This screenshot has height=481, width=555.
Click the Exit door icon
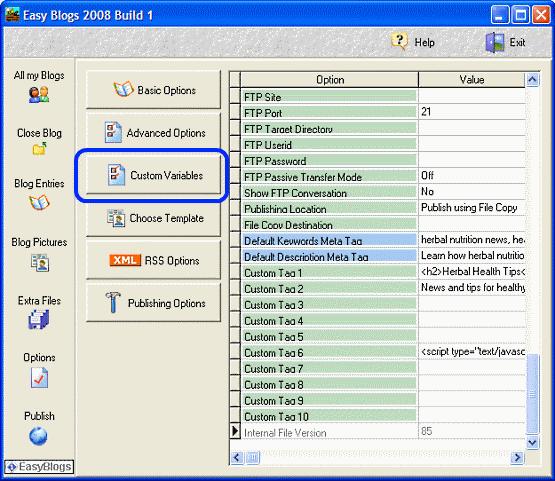(495, 42)
